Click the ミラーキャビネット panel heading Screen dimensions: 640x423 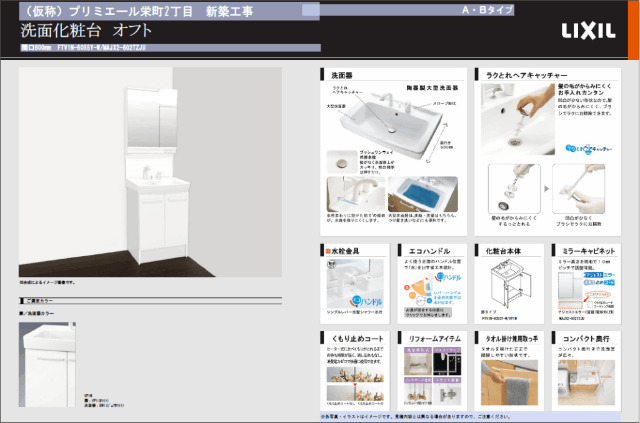pos(589,251)
